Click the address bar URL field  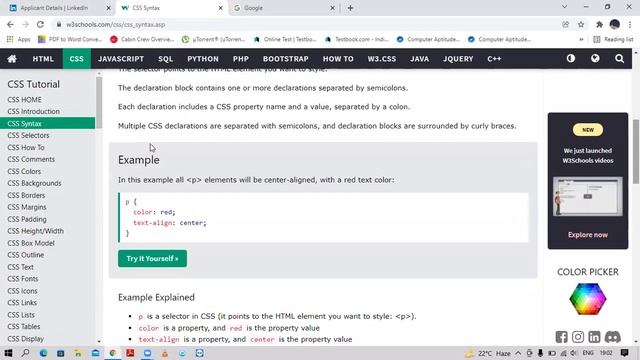tap(306, 24)
